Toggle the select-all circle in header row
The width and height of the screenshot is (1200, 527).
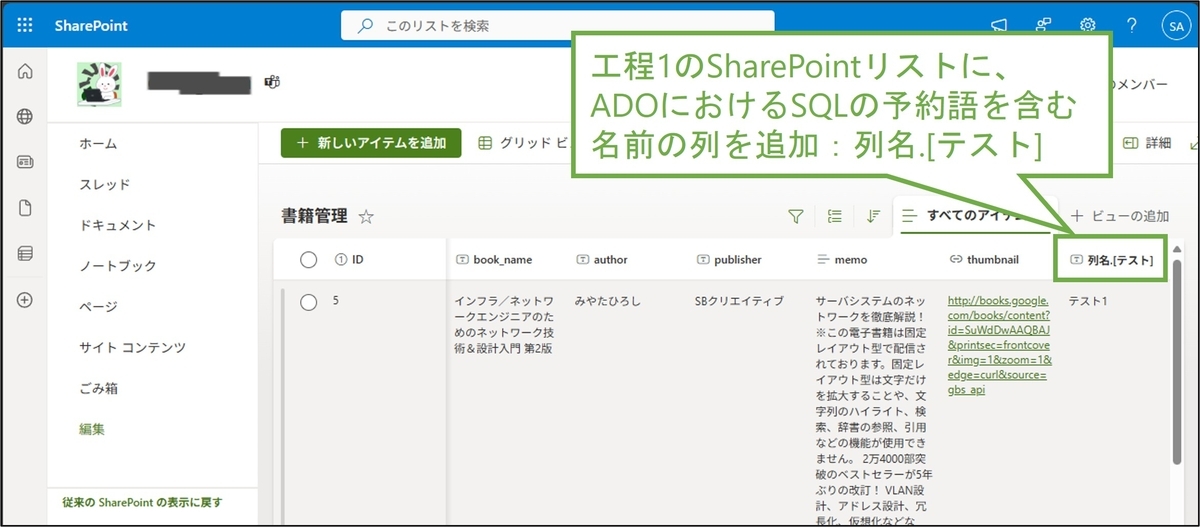point(308,260)
